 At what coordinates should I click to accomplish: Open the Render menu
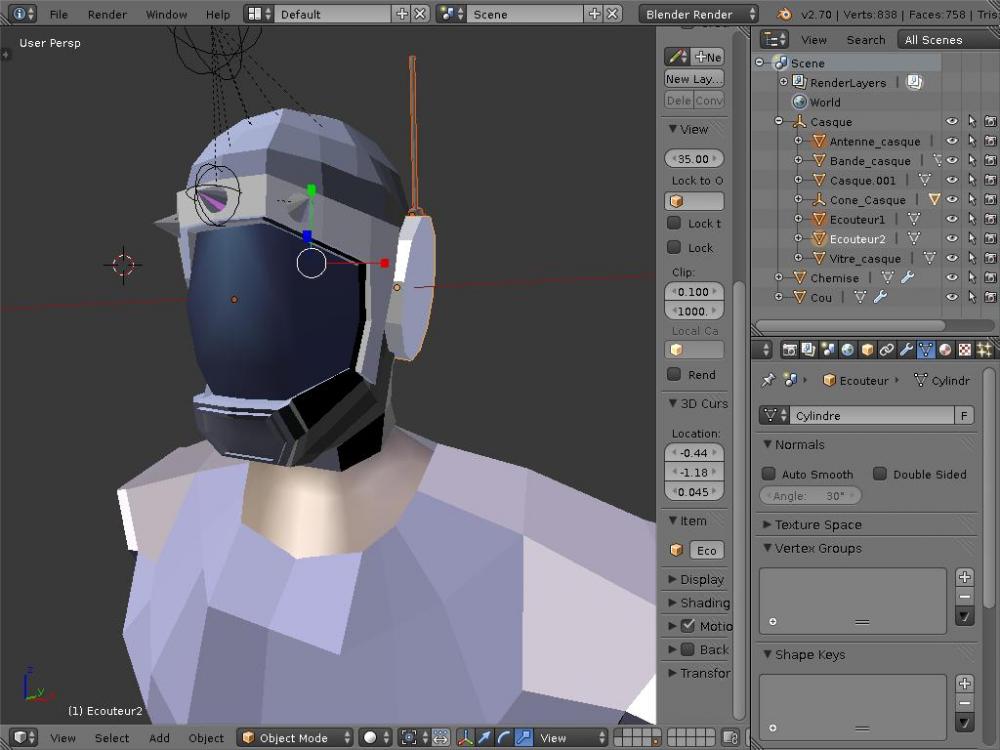click(x=107, y=15)
